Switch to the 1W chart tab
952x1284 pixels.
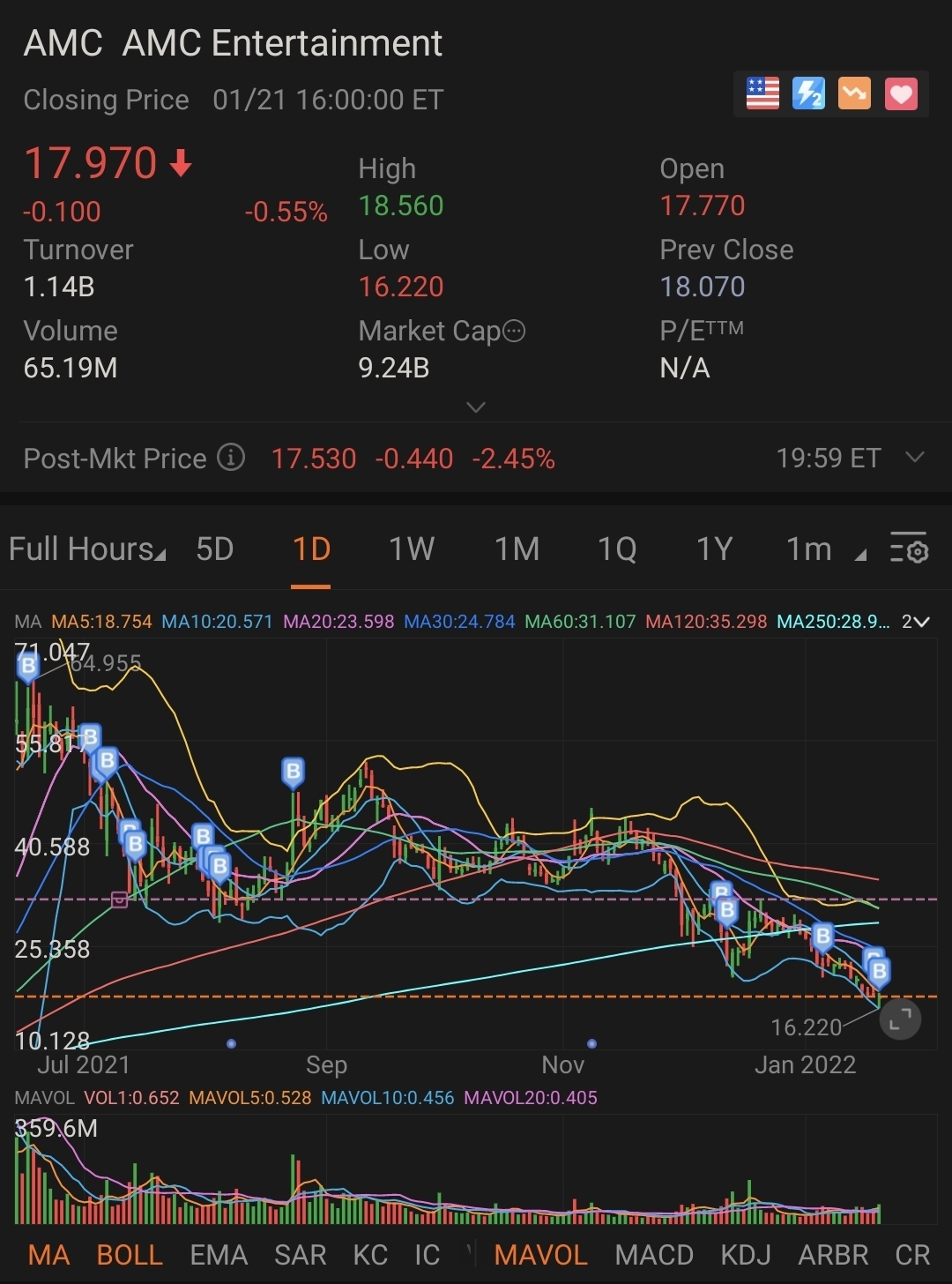[412, 549]
